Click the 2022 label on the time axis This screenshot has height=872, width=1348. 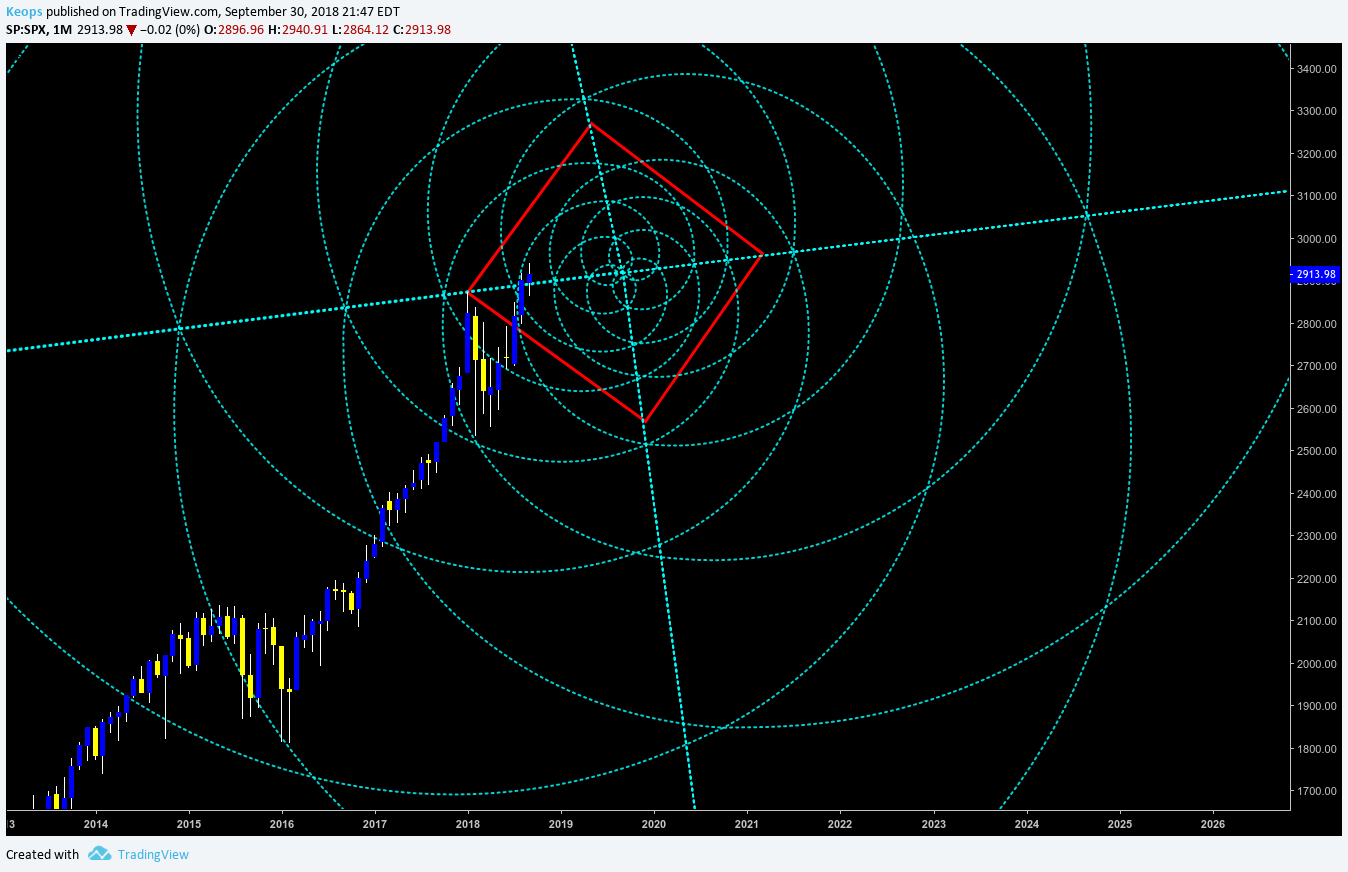(840, 825)
